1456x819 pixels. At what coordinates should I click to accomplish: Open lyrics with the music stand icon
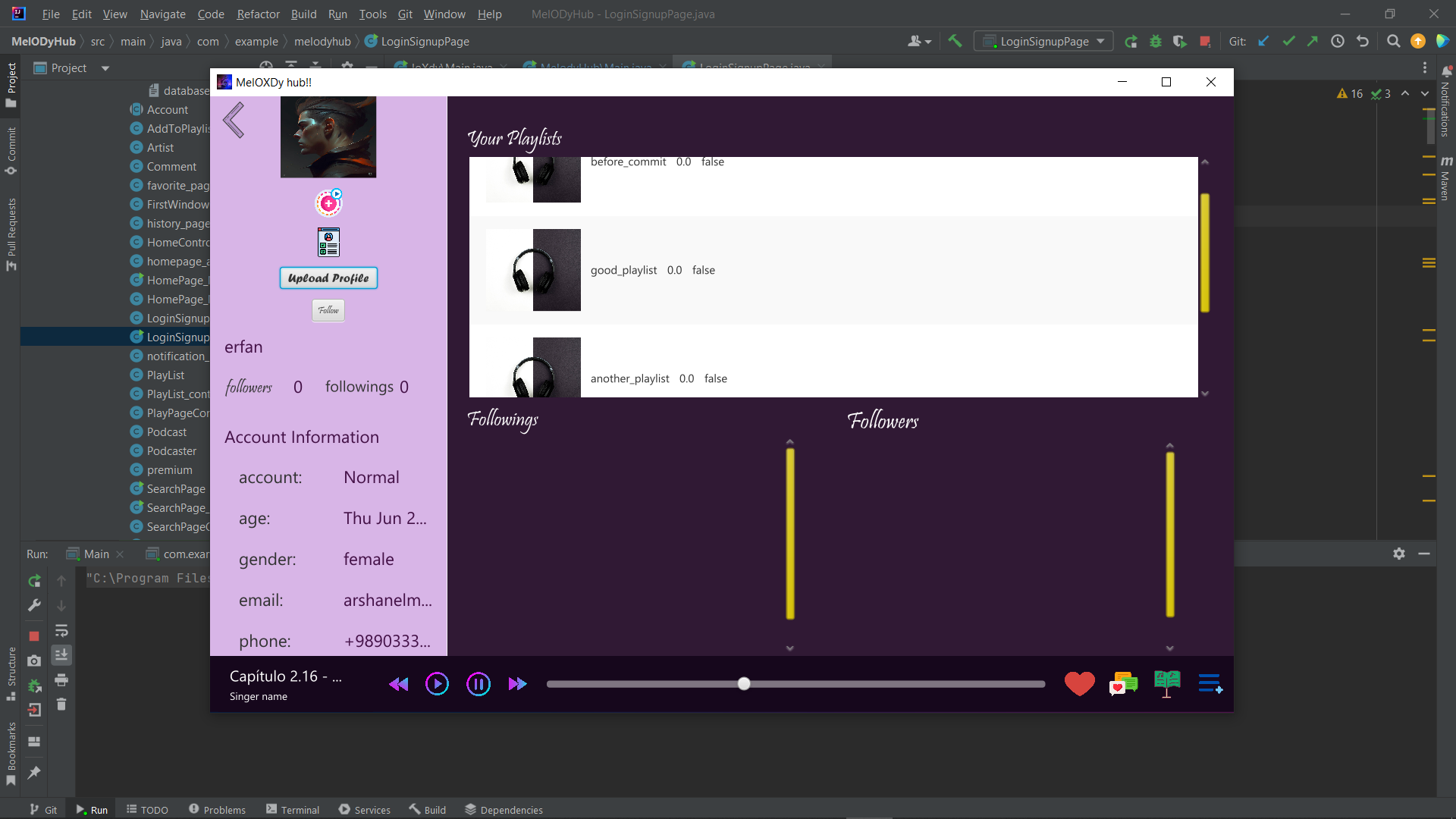tap(1167, 682)
